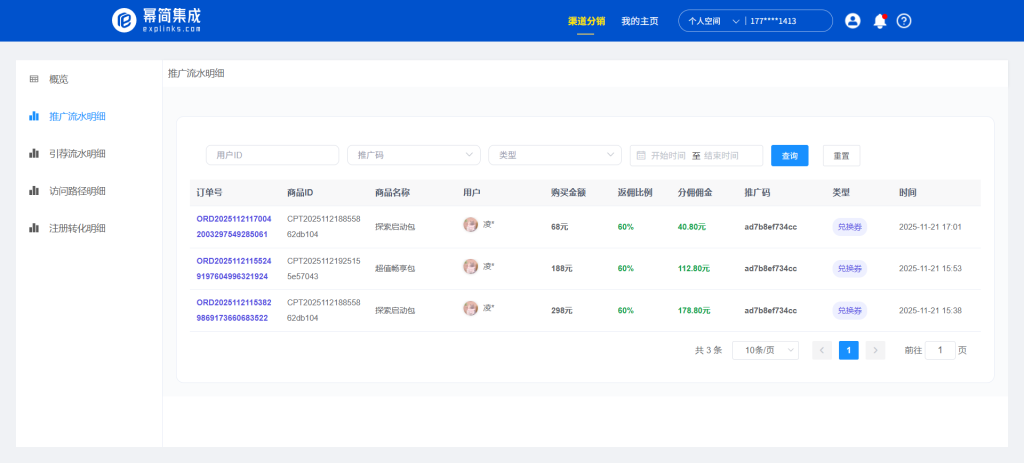The width and height of the screenshot is (1024, 463).
Task: Expand the 类型 dropdown filter
Action: [x=554, y=155]
